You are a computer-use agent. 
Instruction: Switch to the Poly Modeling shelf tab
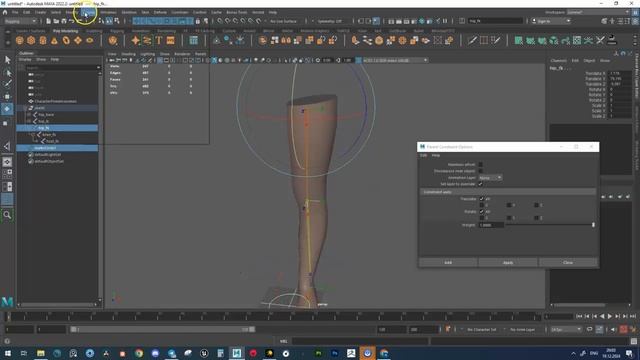tap(65, 31)
